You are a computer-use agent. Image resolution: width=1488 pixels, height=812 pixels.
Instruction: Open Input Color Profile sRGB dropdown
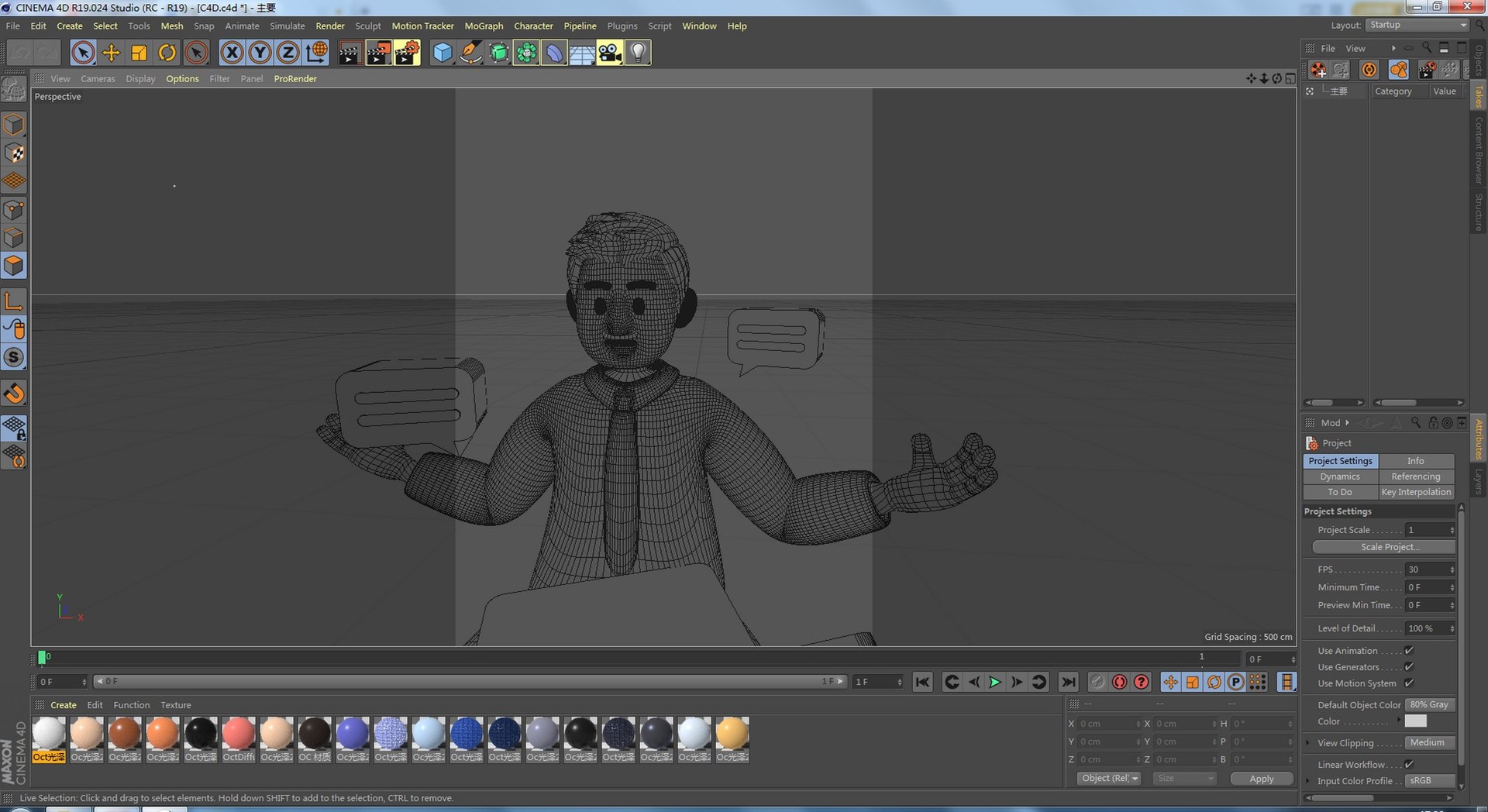click(1431, 781)
